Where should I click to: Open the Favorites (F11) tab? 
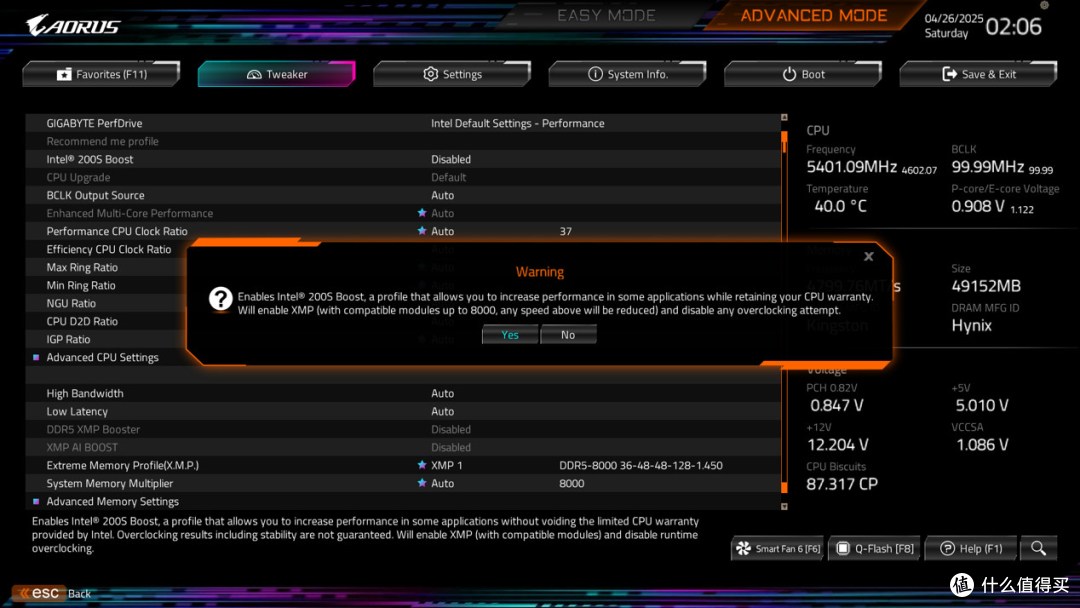click(x=101, y=74)
